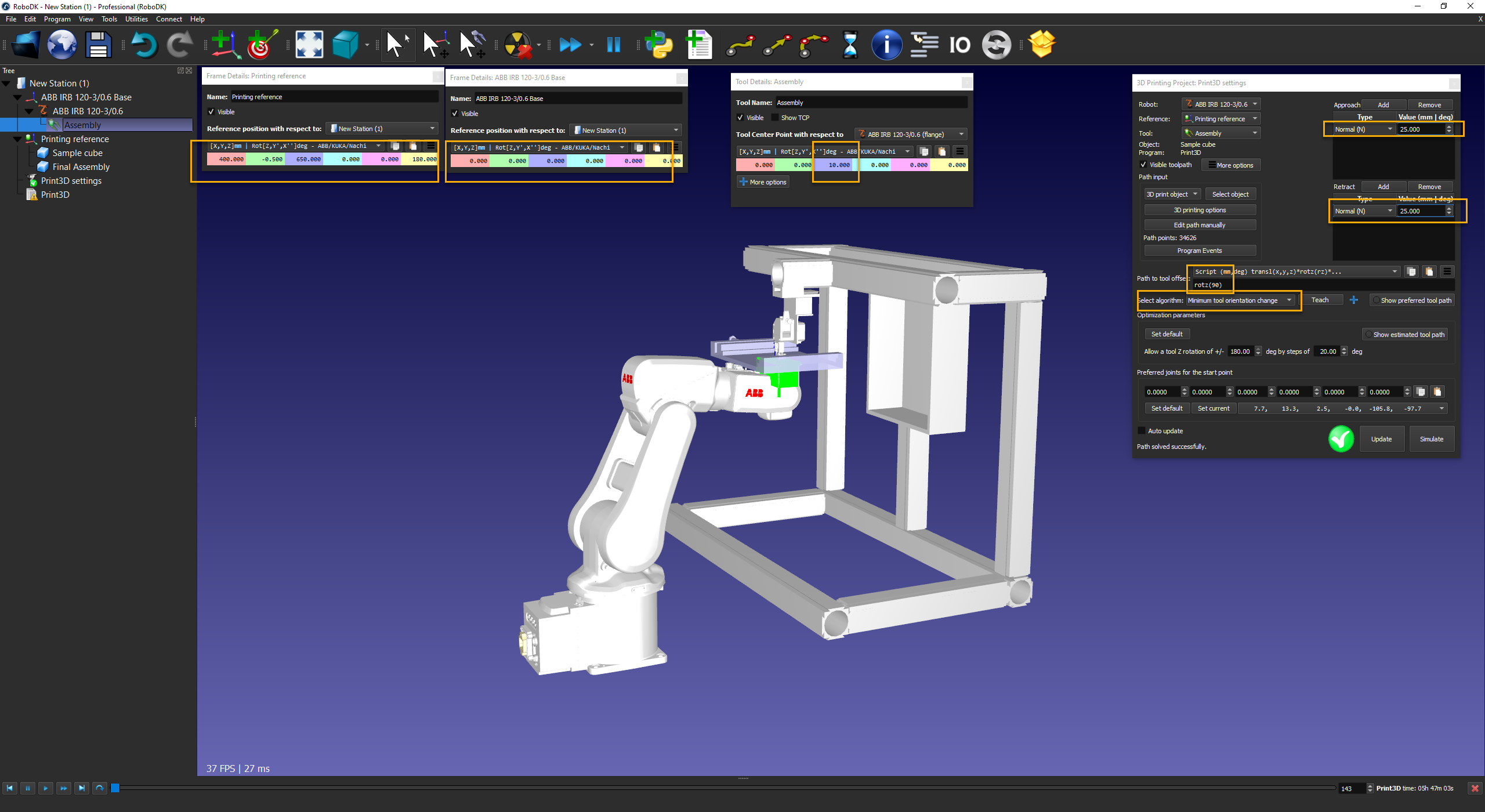
Task: Open the File menu
Action: click(11, 19)
